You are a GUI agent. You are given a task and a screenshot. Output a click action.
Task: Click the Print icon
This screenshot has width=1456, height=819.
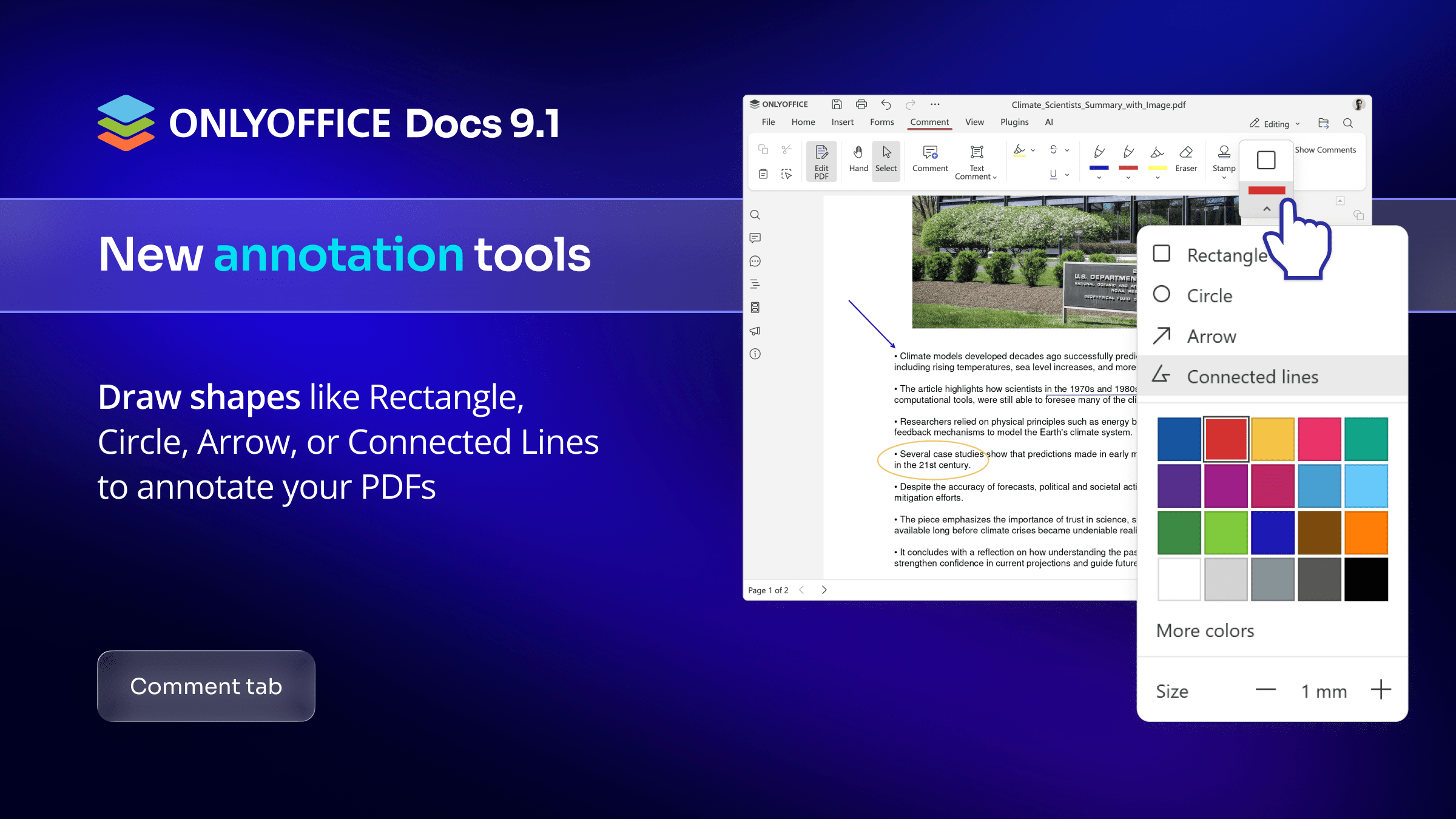point(861,104)
